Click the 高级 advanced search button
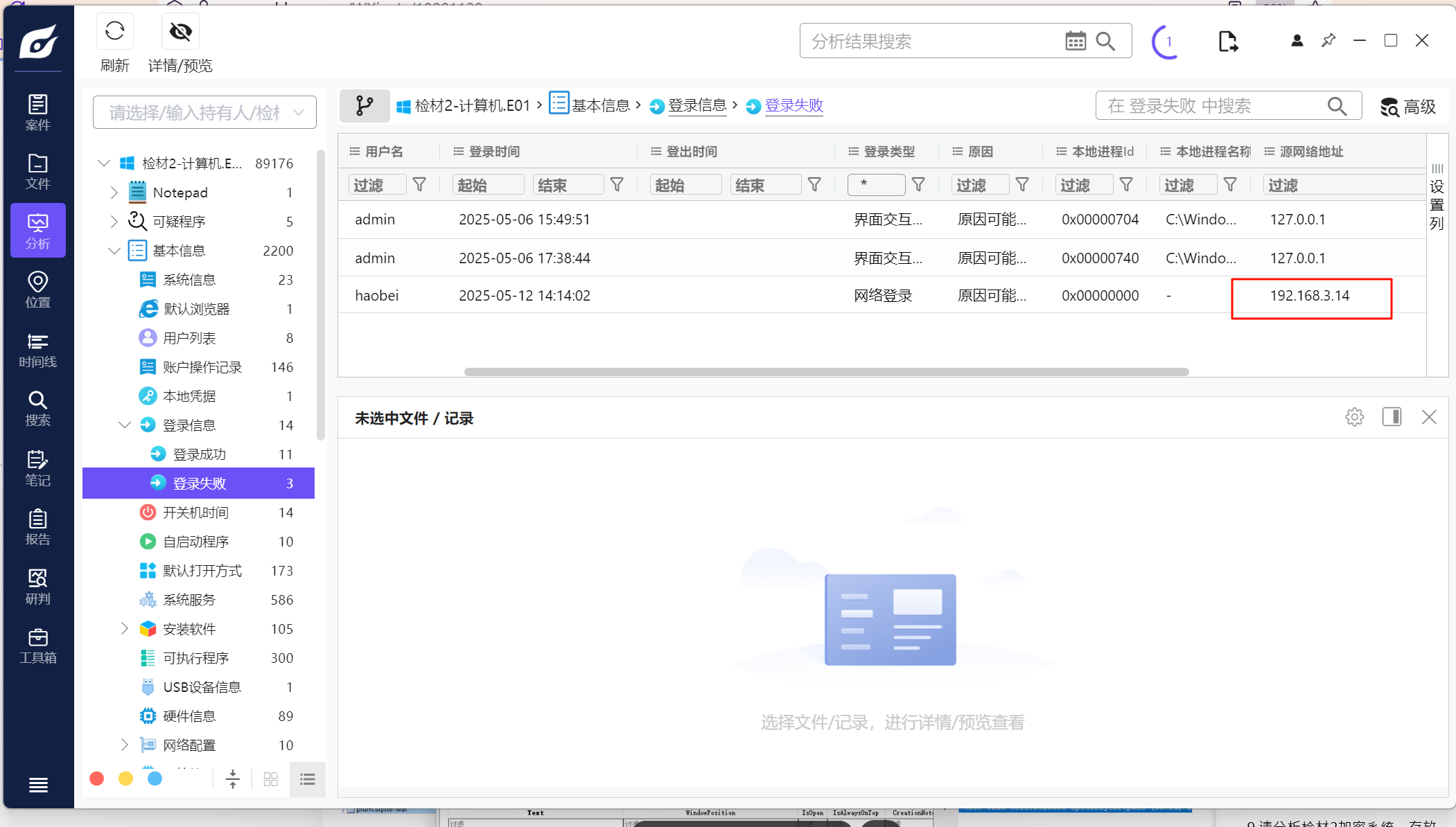 point(1407,107)
